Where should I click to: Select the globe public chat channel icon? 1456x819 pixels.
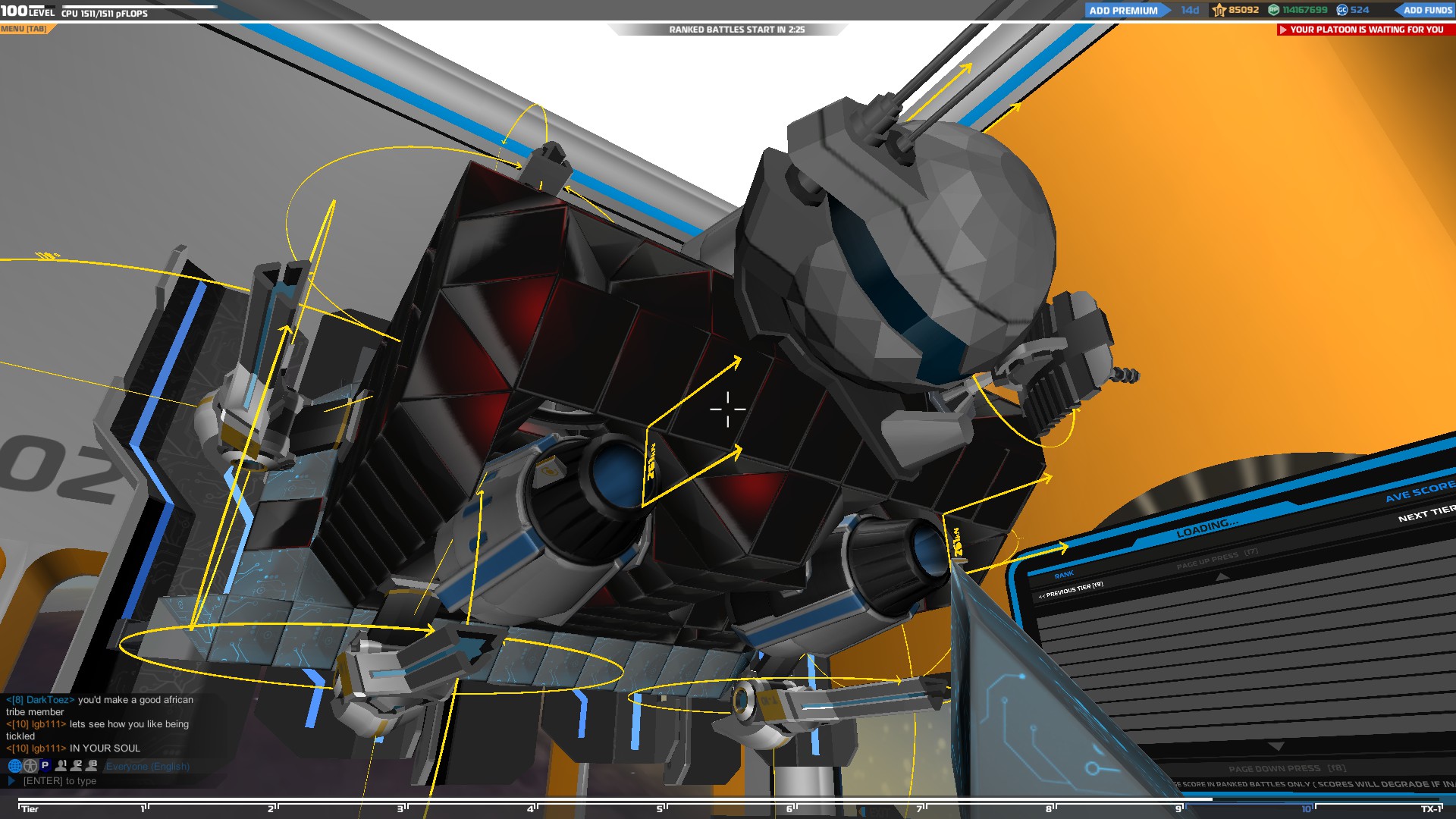point(14,766)
